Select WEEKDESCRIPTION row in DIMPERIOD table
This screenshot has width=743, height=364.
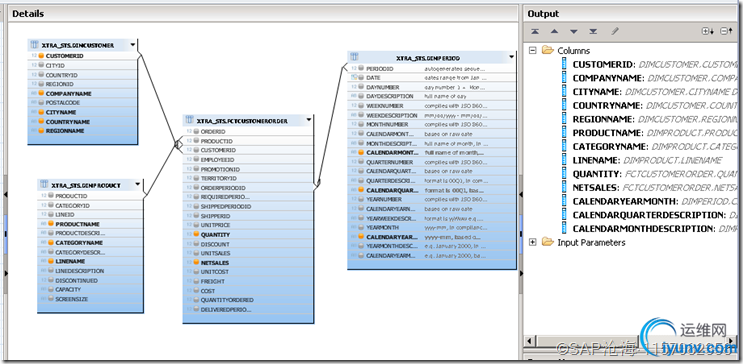[x=432, y=115]
